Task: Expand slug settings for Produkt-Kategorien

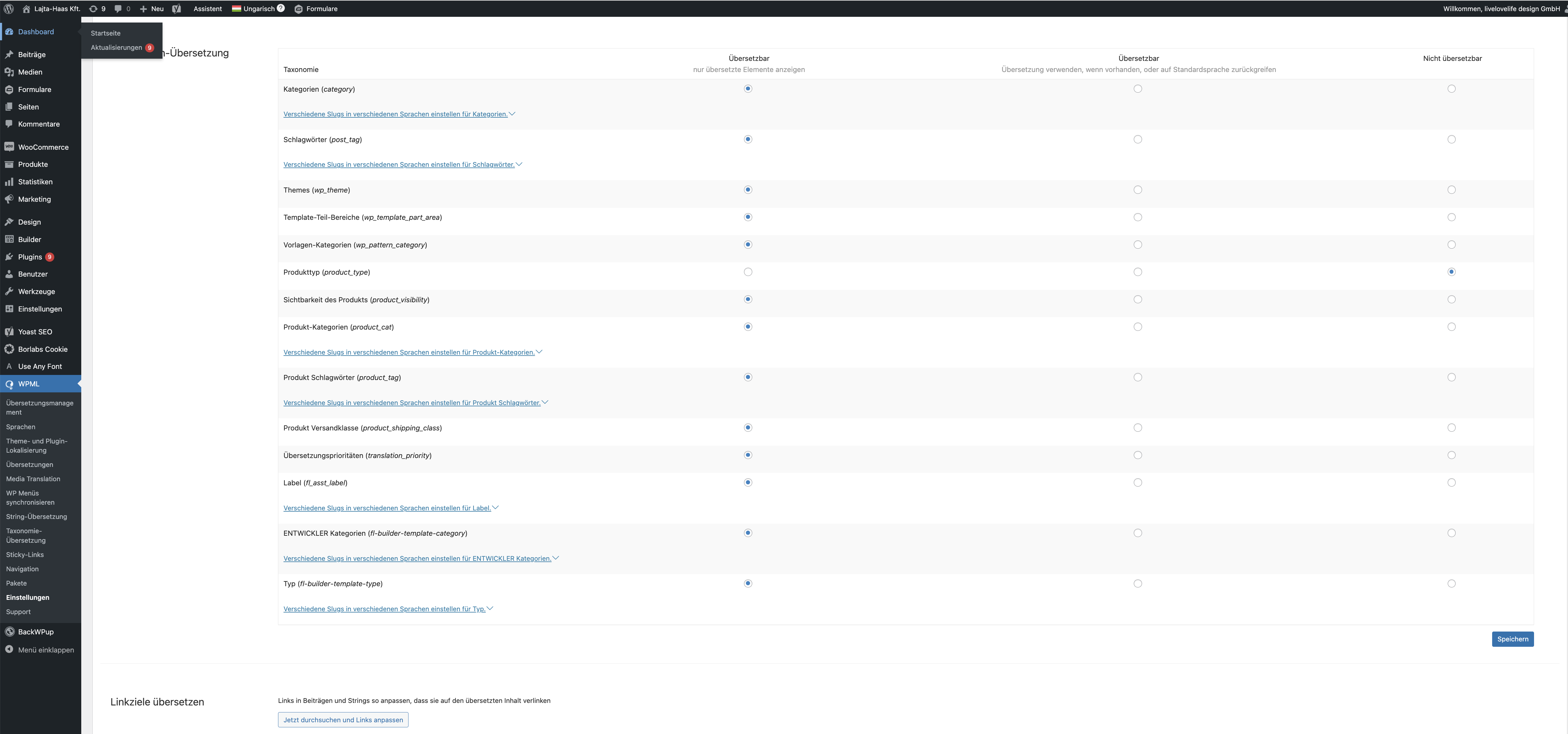Action: coord(413,352)
